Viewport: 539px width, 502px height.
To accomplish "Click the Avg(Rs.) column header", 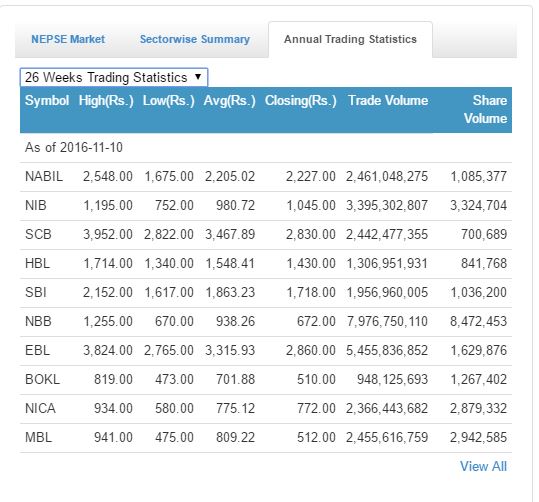I will click(x=230, y=101).
